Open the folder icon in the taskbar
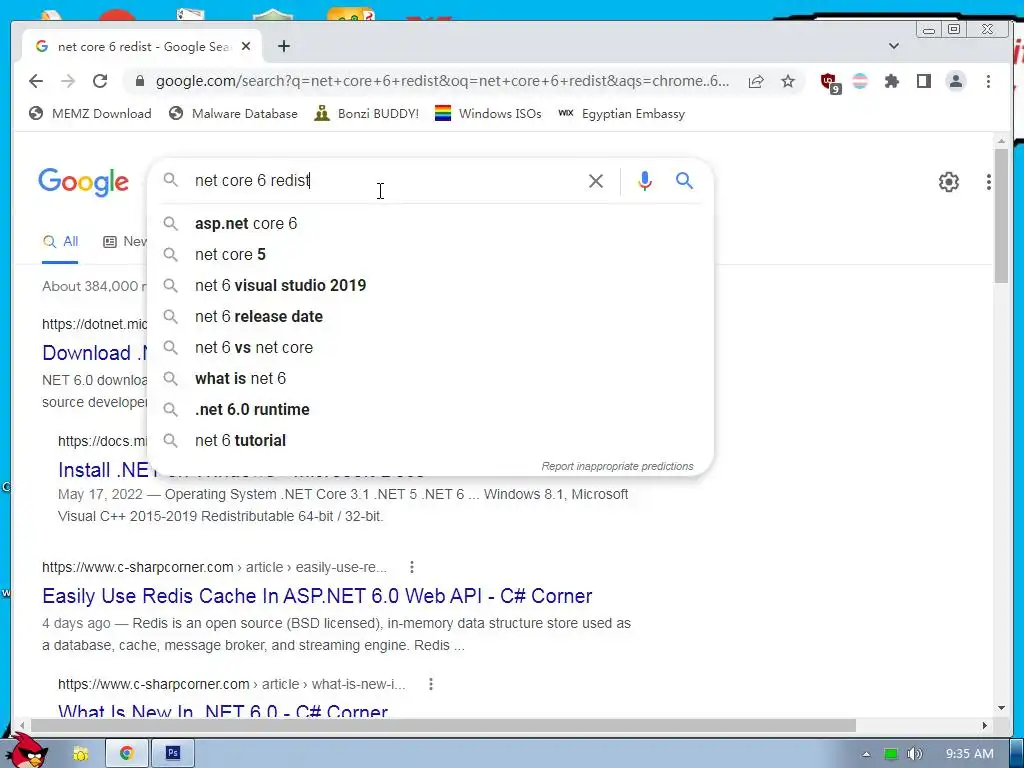 click(80, 754)
